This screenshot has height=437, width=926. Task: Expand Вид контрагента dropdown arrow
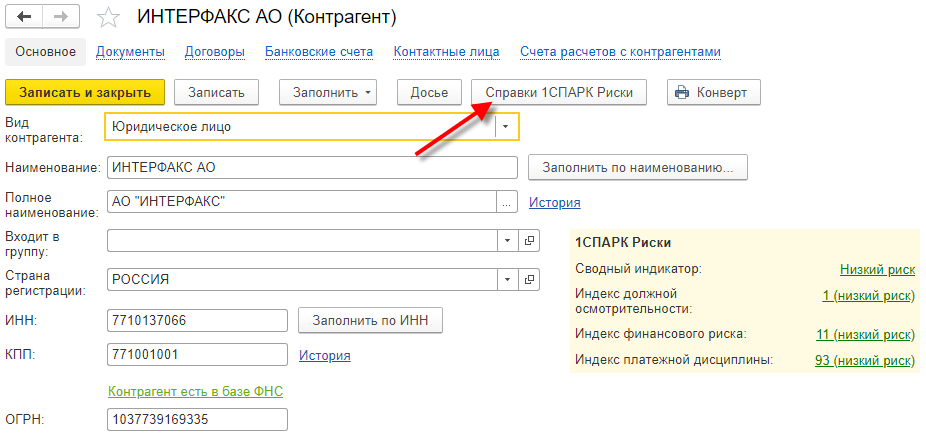[x=506, y=126]
